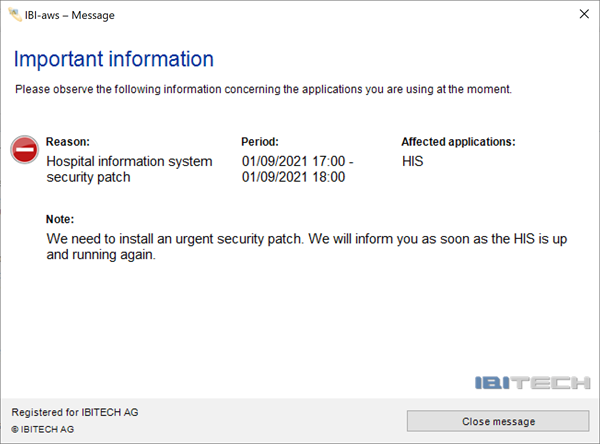600x444 pixels.
Task: Click the 'and running again' note line
Action: 101,255
